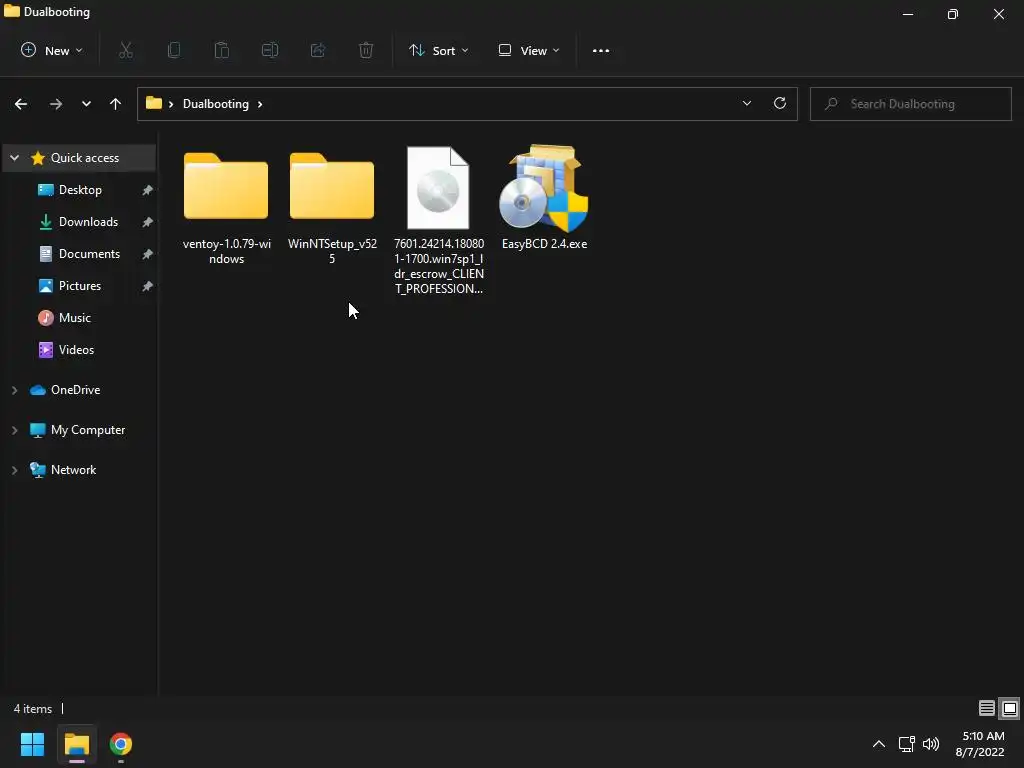Open Pictures from Quick access

(80, 286)
